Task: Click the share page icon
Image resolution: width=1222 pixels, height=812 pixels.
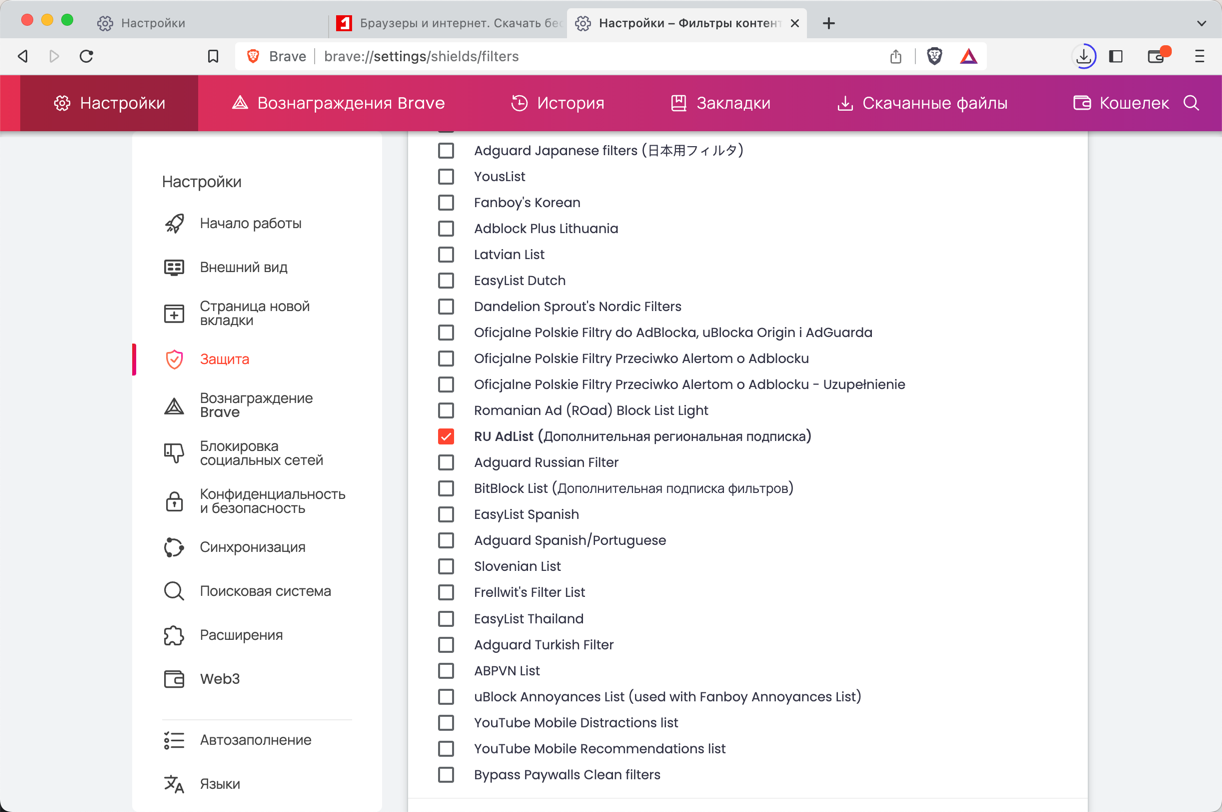Action: click(896, 57)
